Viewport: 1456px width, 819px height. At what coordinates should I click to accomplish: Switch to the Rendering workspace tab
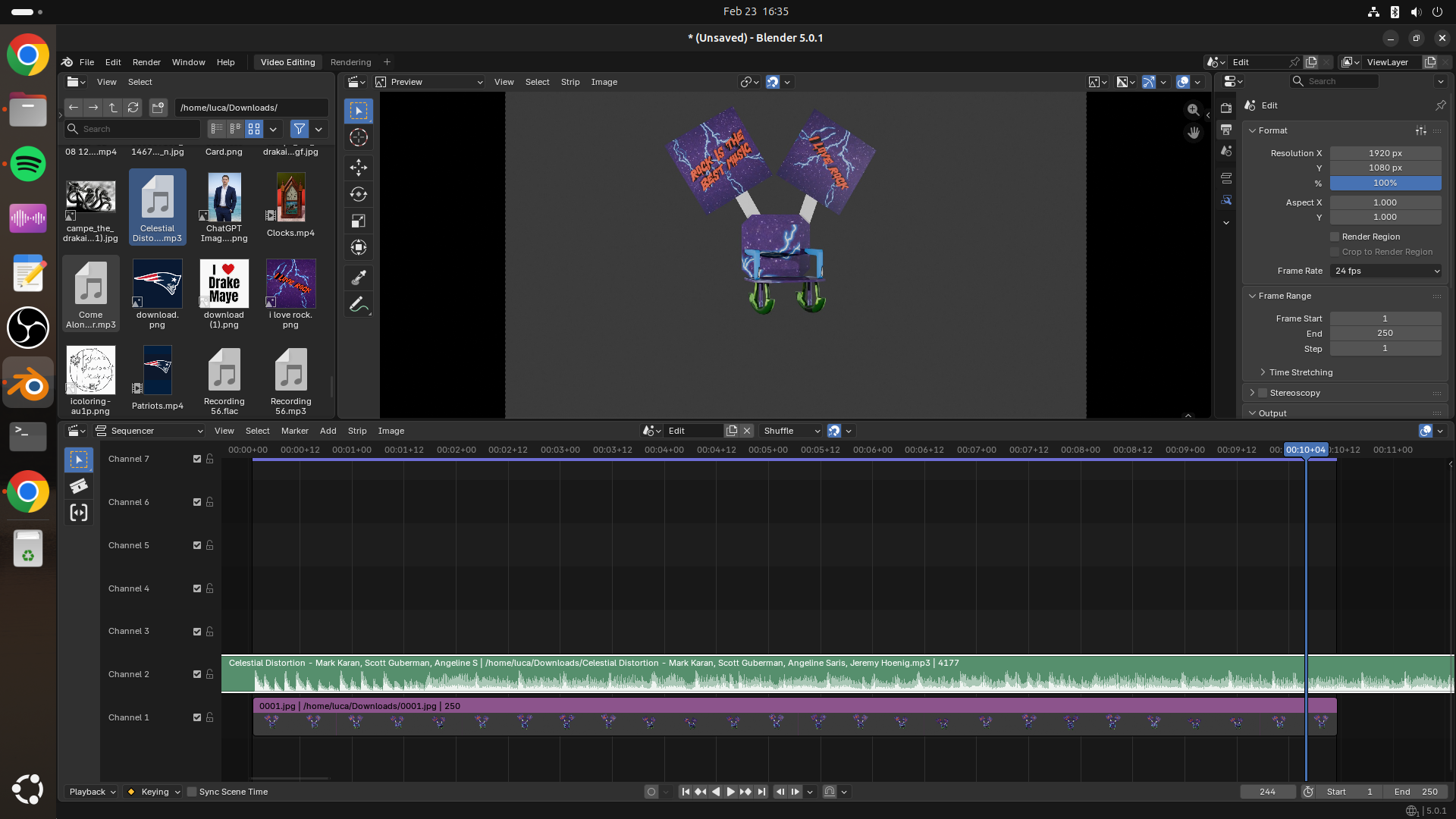(x=350, y=62)
